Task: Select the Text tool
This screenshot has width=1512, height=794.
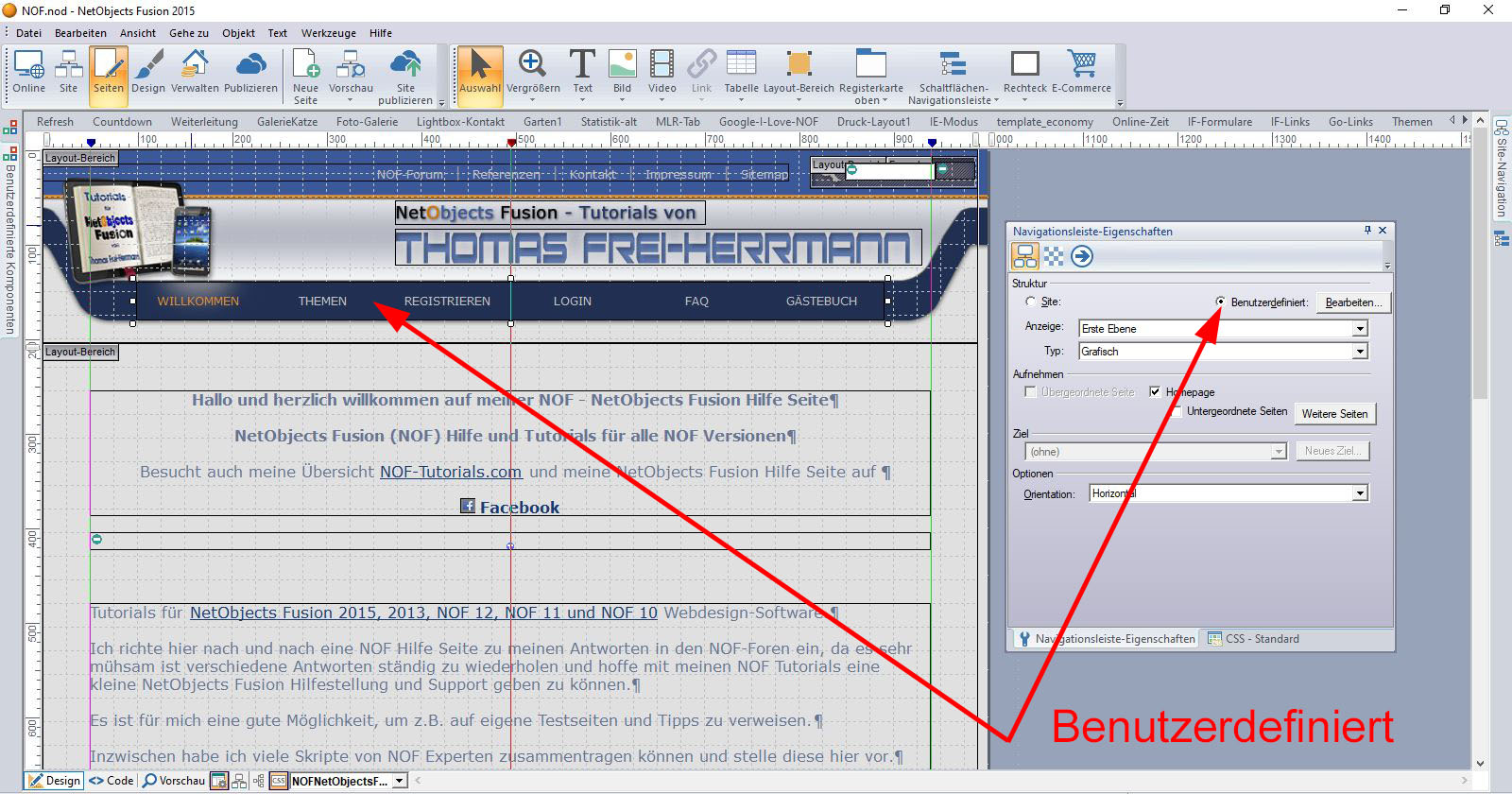Action: [x=582, y=74]
